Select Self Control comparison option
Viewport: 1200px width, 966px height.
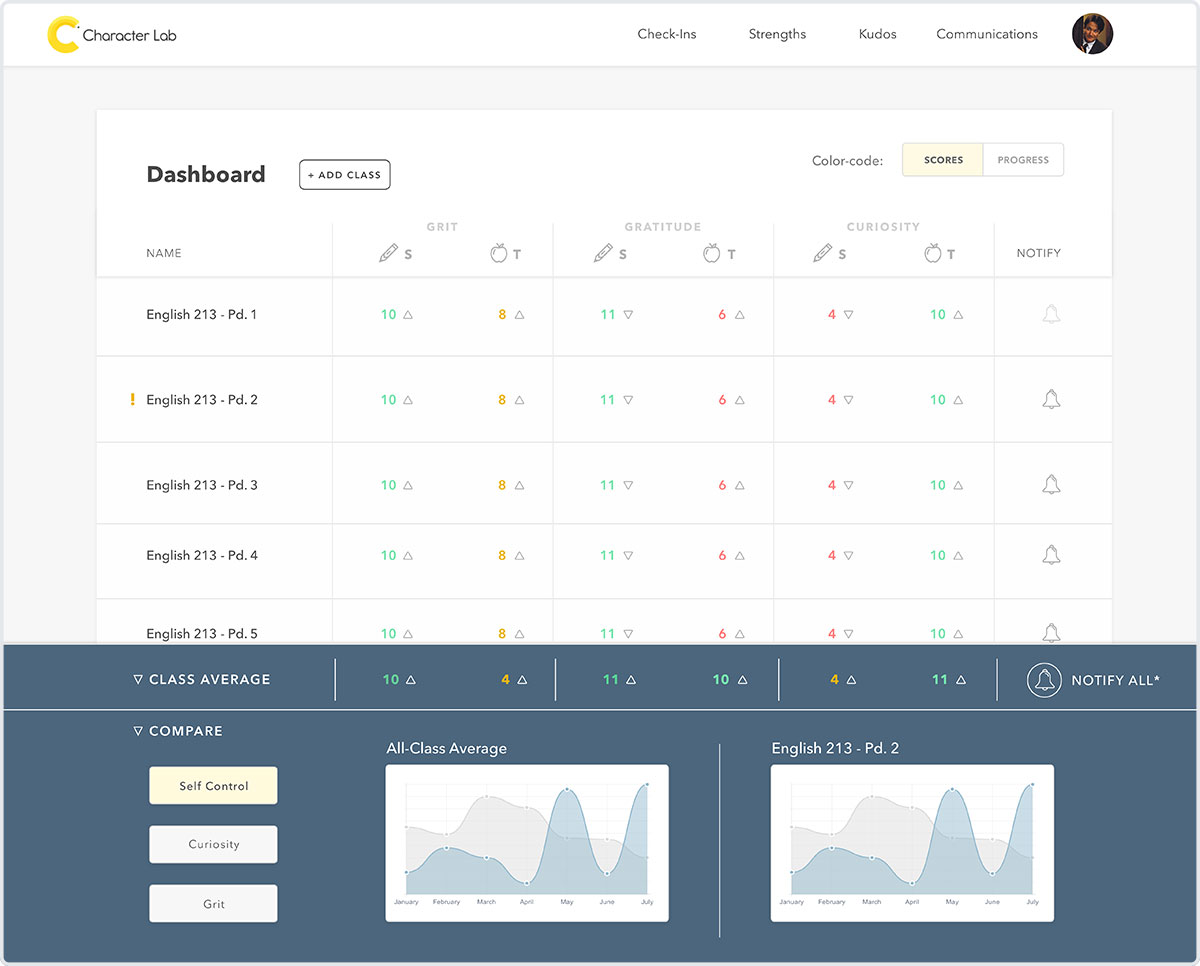(213, 786)
